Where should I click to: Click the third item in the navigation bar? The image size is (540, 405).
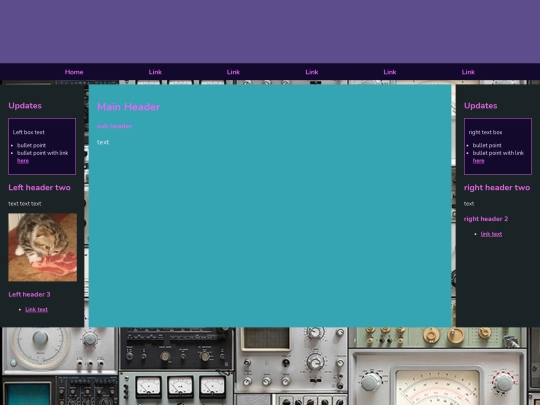[233, 72]
